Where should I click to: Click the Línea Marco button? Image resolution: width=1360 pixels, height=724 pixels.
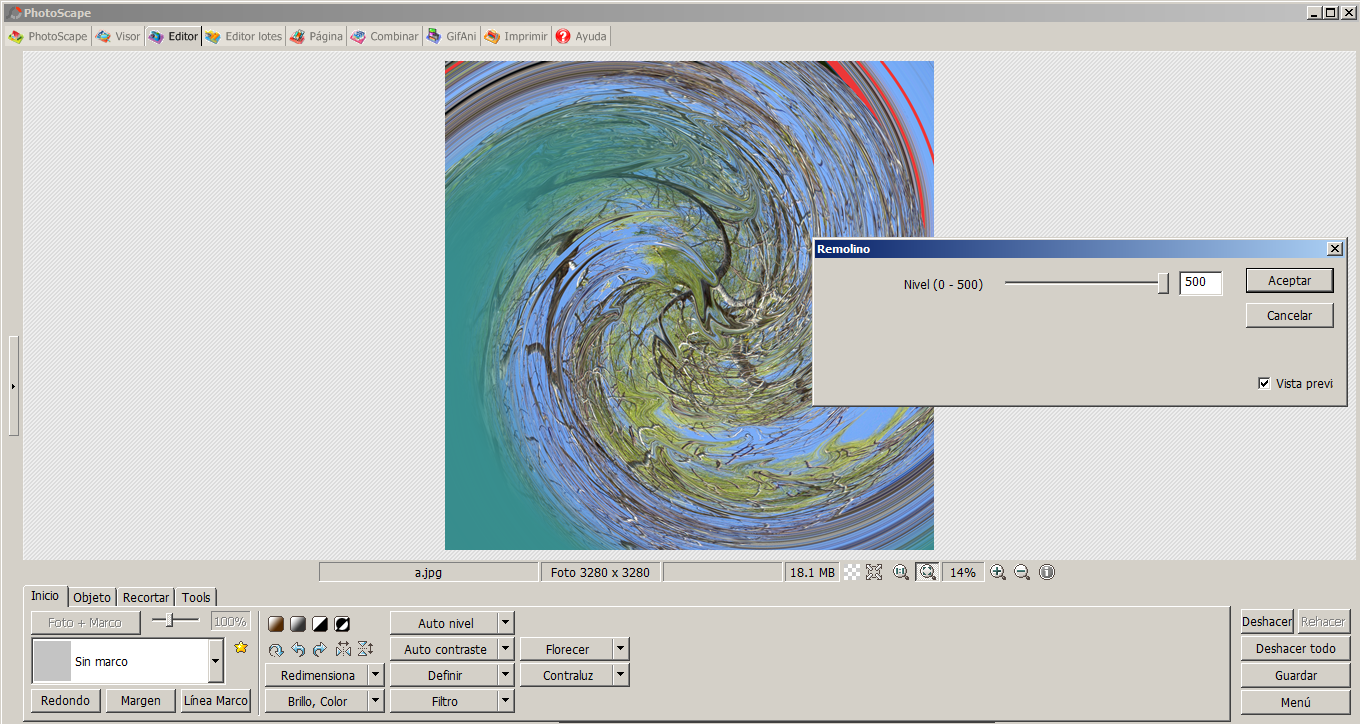coord(216,700)
